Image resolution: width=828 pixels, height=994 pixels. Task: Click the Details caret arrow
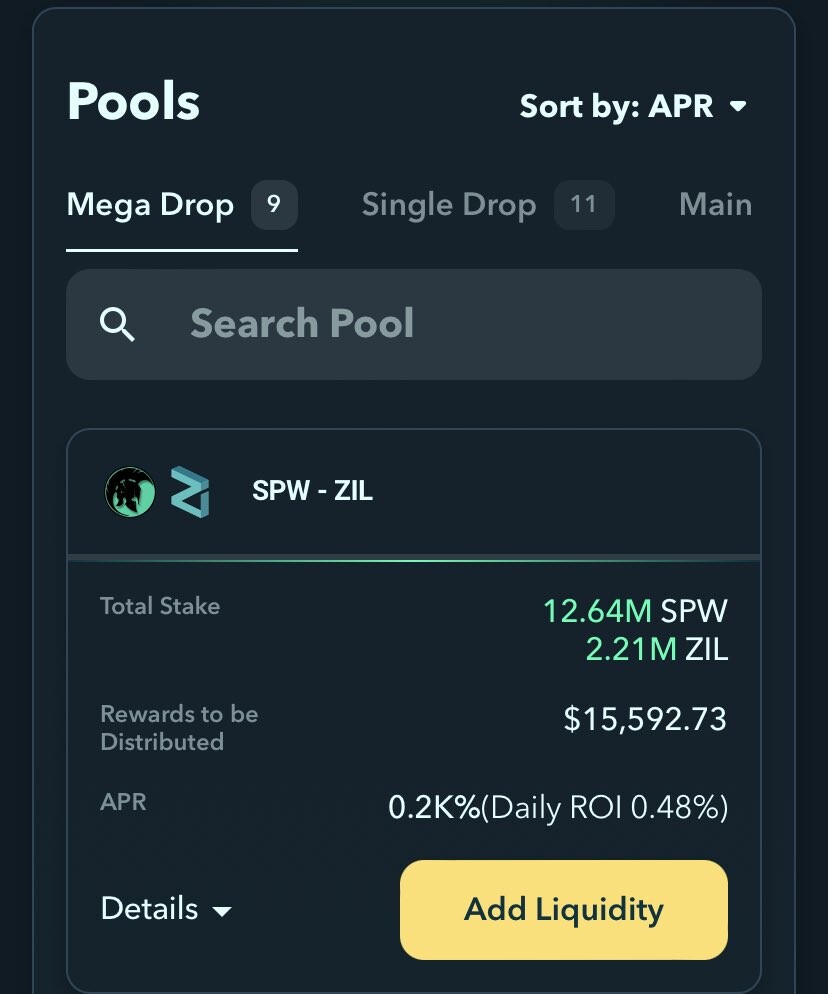[221, 912]
